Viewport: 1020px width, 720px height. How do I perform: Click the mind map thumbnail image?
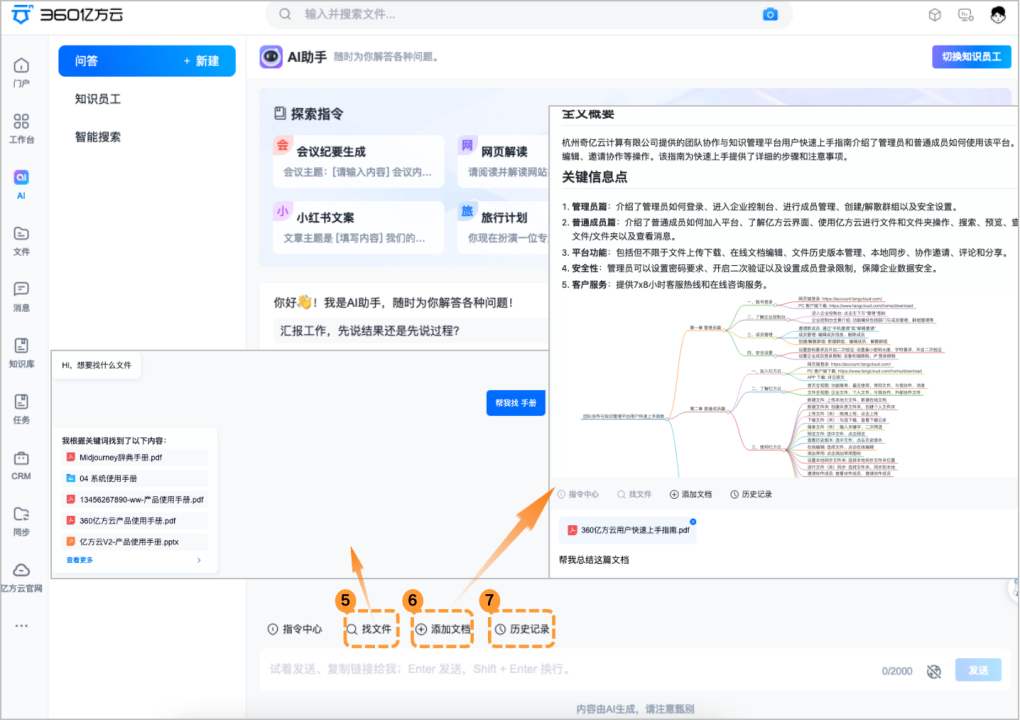761,388
